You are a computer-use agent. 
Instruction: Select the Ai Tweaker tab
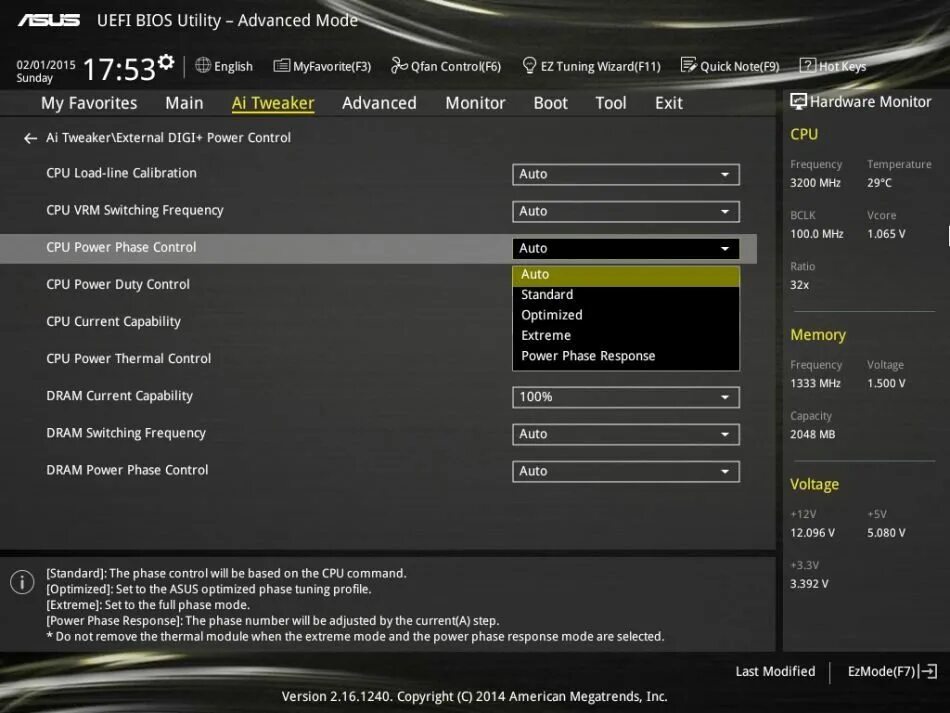point(273,103)
